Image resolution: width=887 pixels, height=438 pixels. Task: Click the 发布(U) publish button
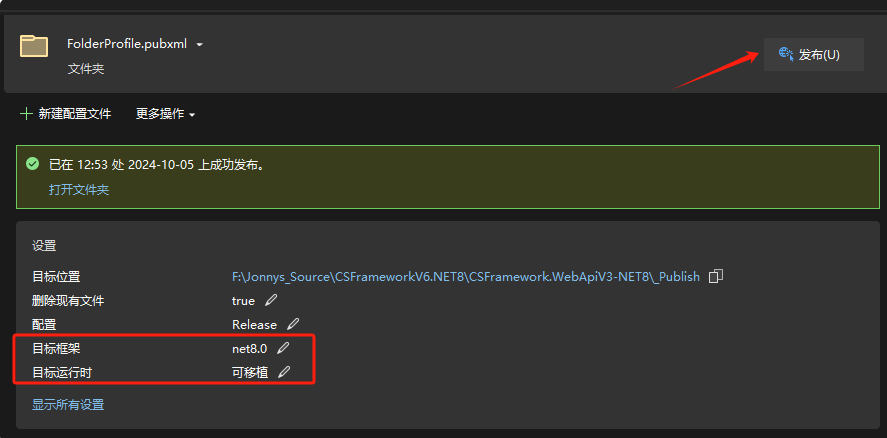[x=813, y=55]
